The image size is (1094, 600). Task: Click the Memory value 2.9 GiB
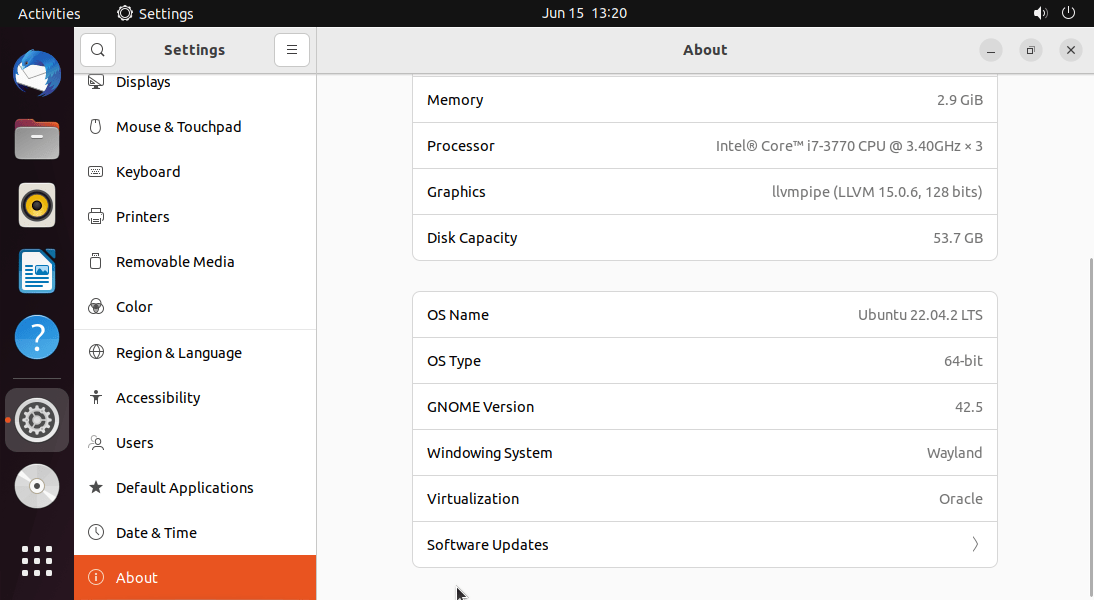(x=959, y=100)
